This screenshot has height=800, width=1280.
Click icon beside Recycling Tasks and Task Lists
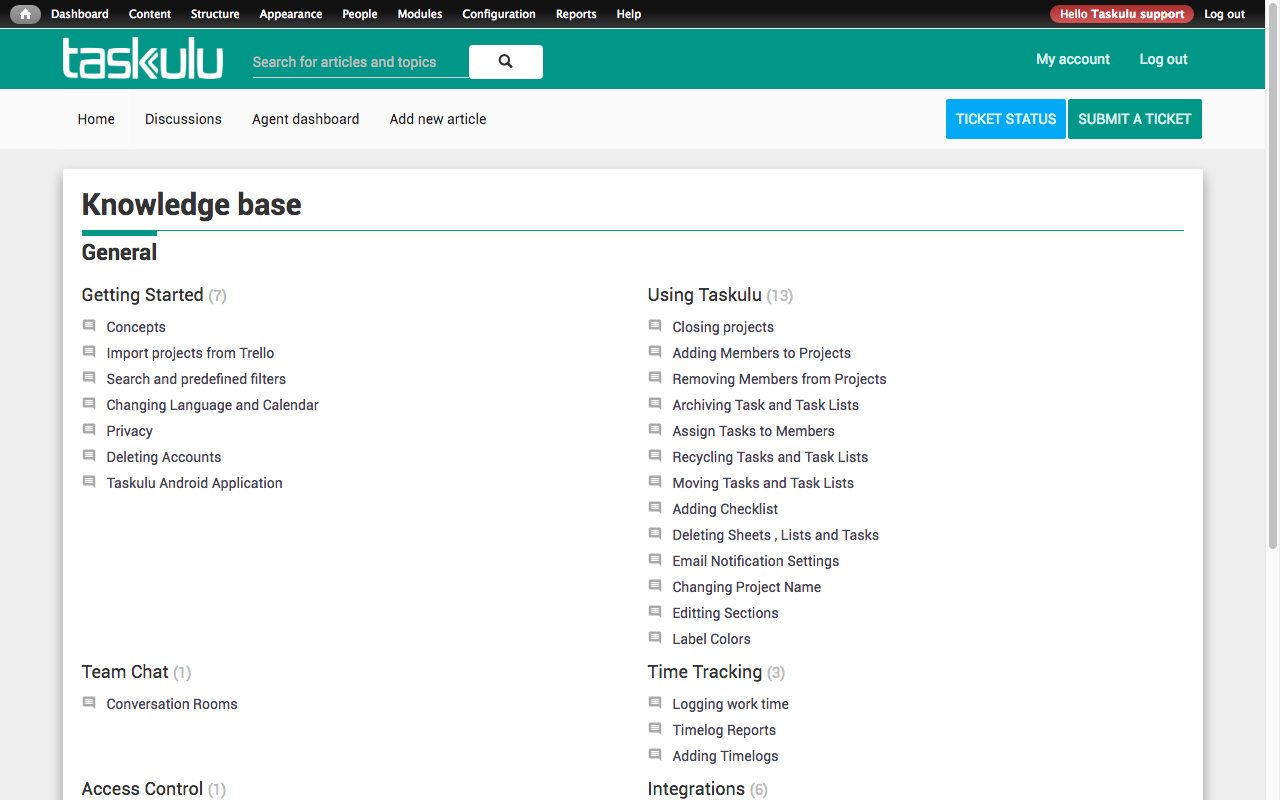click(x=655, y=456)
